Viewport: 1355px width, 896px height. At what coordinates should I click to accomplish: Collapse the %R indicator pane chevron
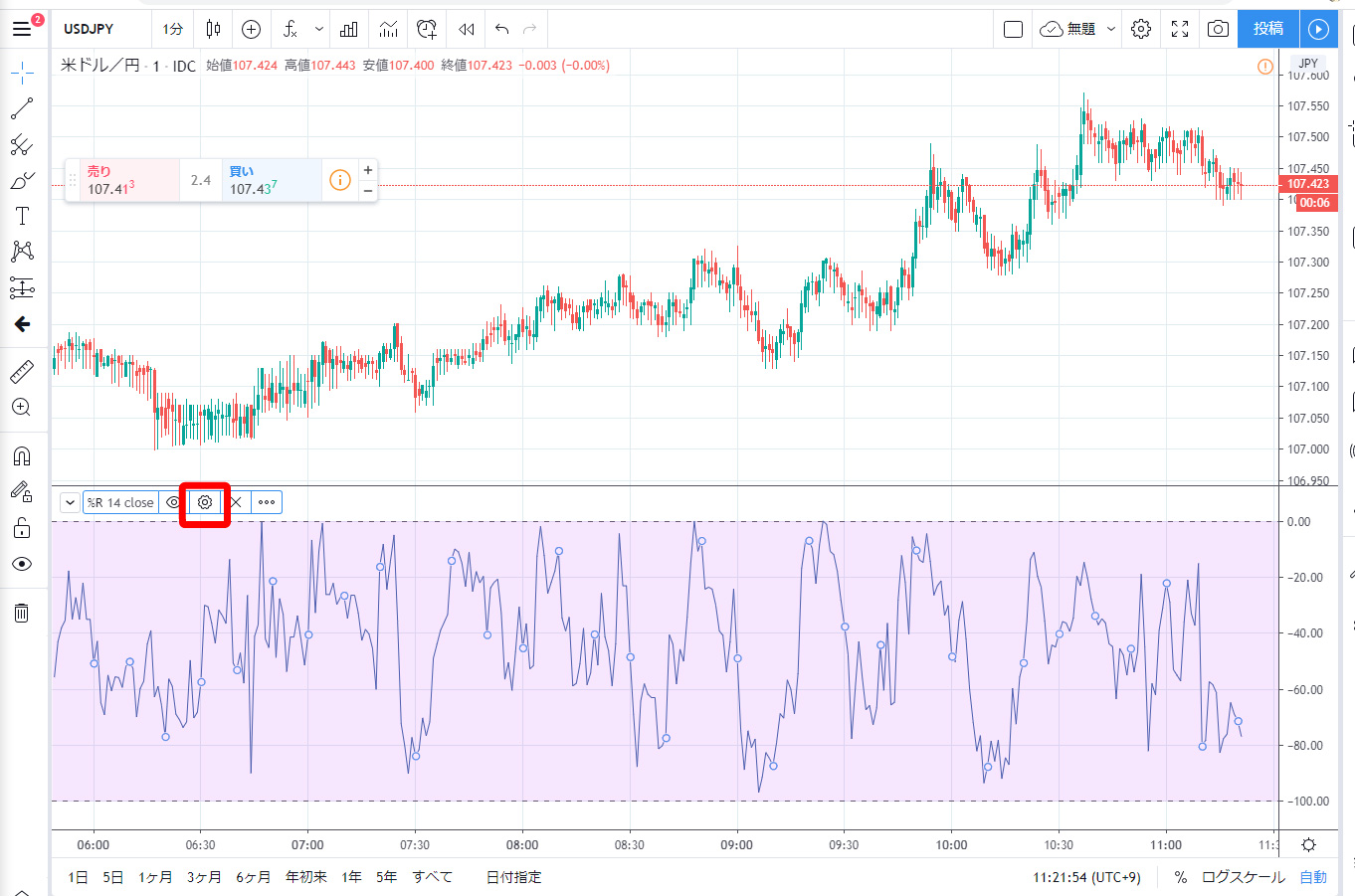point(70,502)
